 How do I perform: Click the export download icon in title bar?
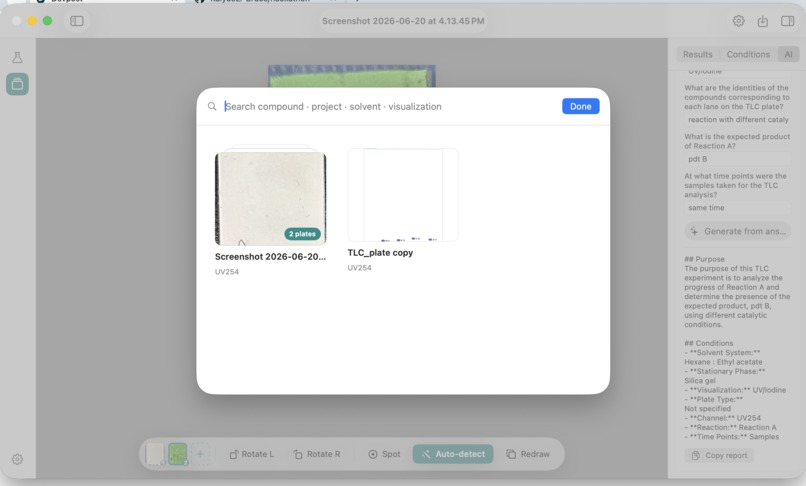pos(763,21)
